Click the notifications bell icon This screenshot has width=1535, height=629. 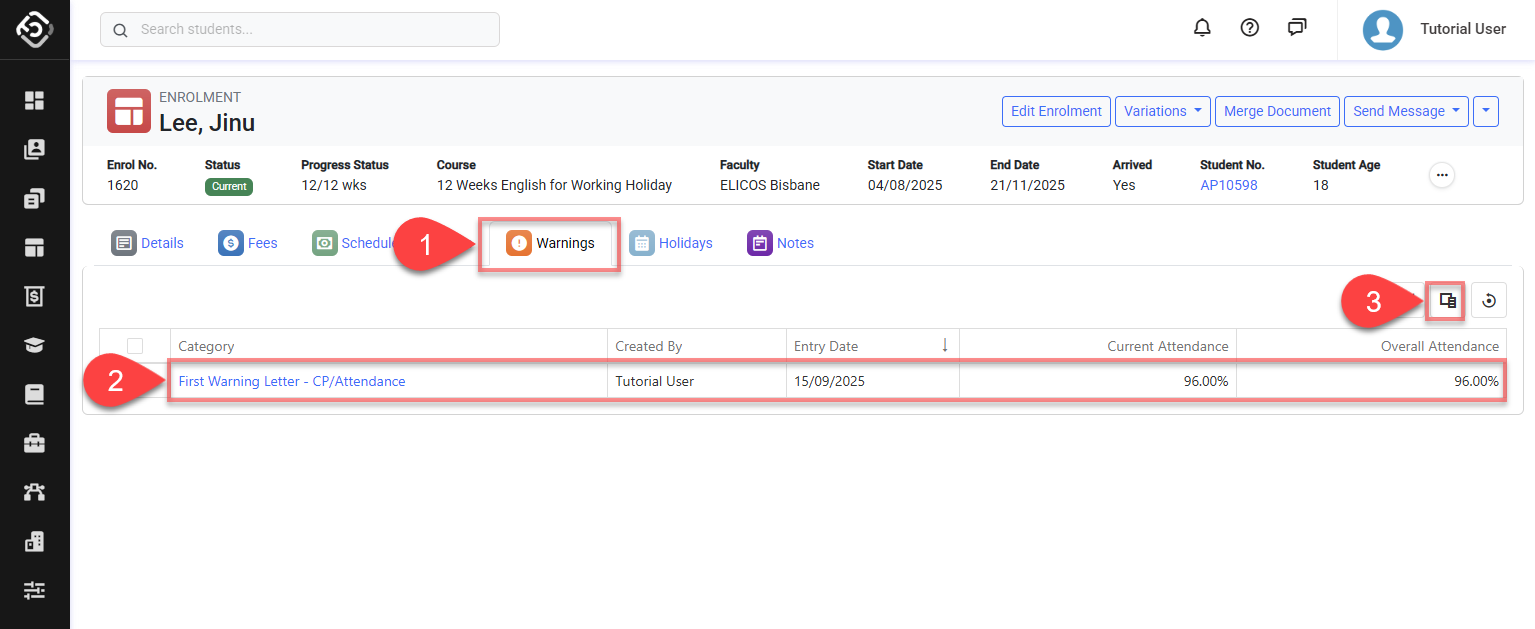(x=1202, y=28)
